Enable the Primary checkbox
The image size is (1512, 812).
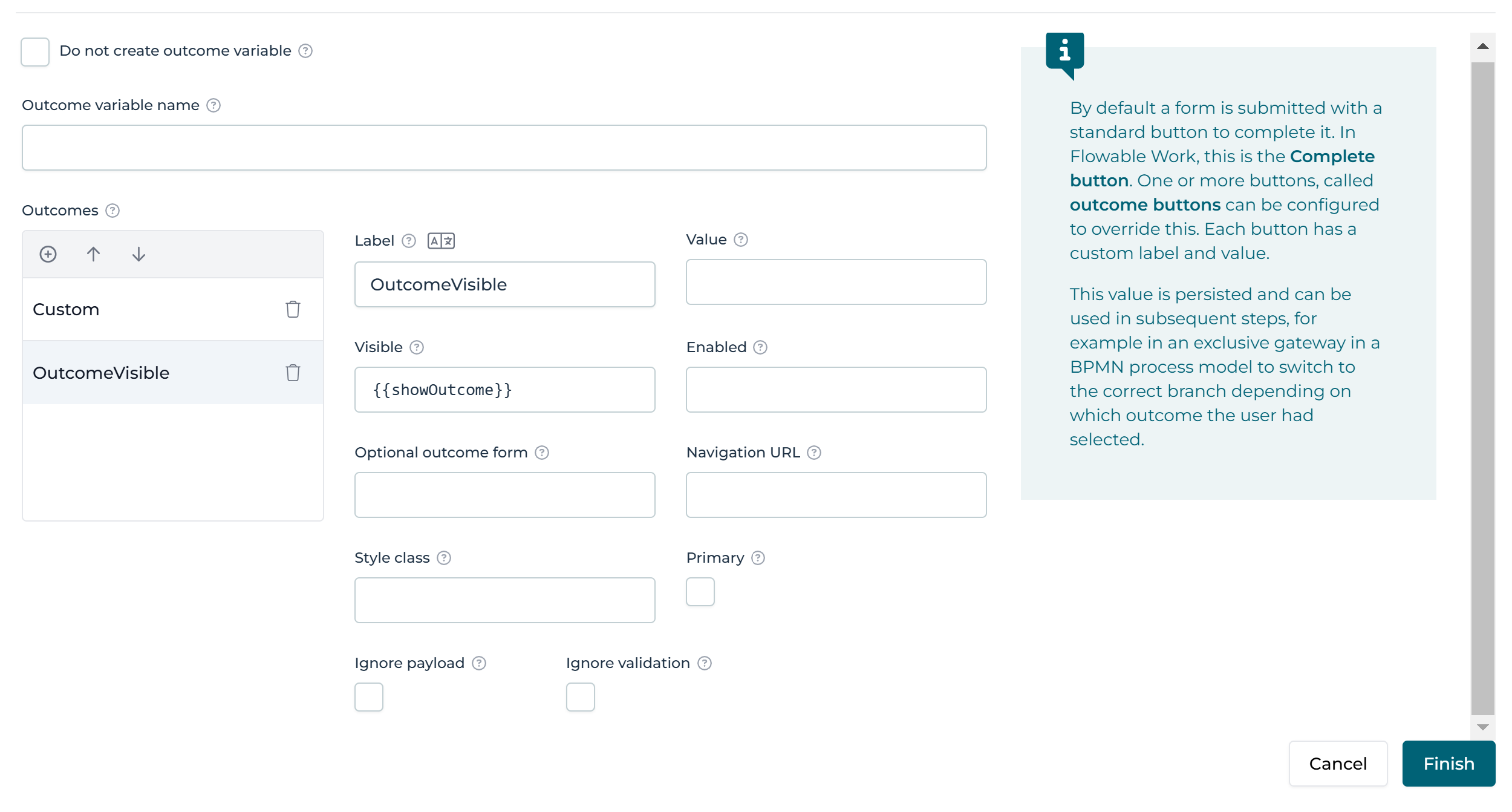[700, 592]
